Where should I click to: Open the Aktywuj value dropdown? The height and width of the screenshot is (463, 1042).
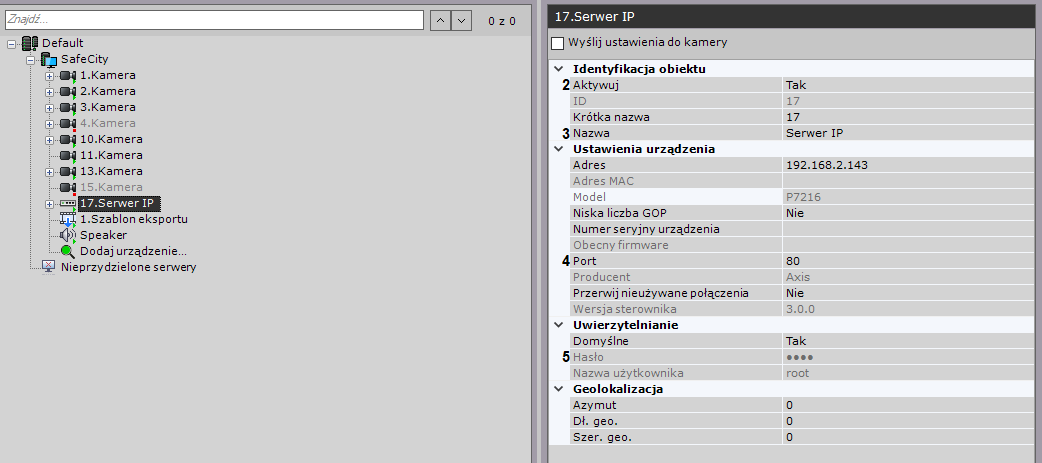(906, 85)
